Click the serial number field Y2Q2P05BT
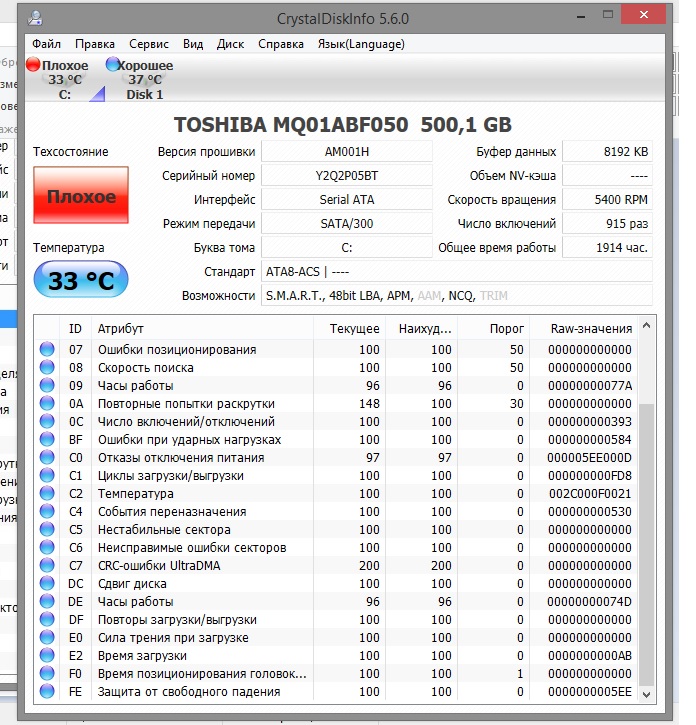Viewport: 696px width, 725px height. pyautogui.click(x=346, y=176)
